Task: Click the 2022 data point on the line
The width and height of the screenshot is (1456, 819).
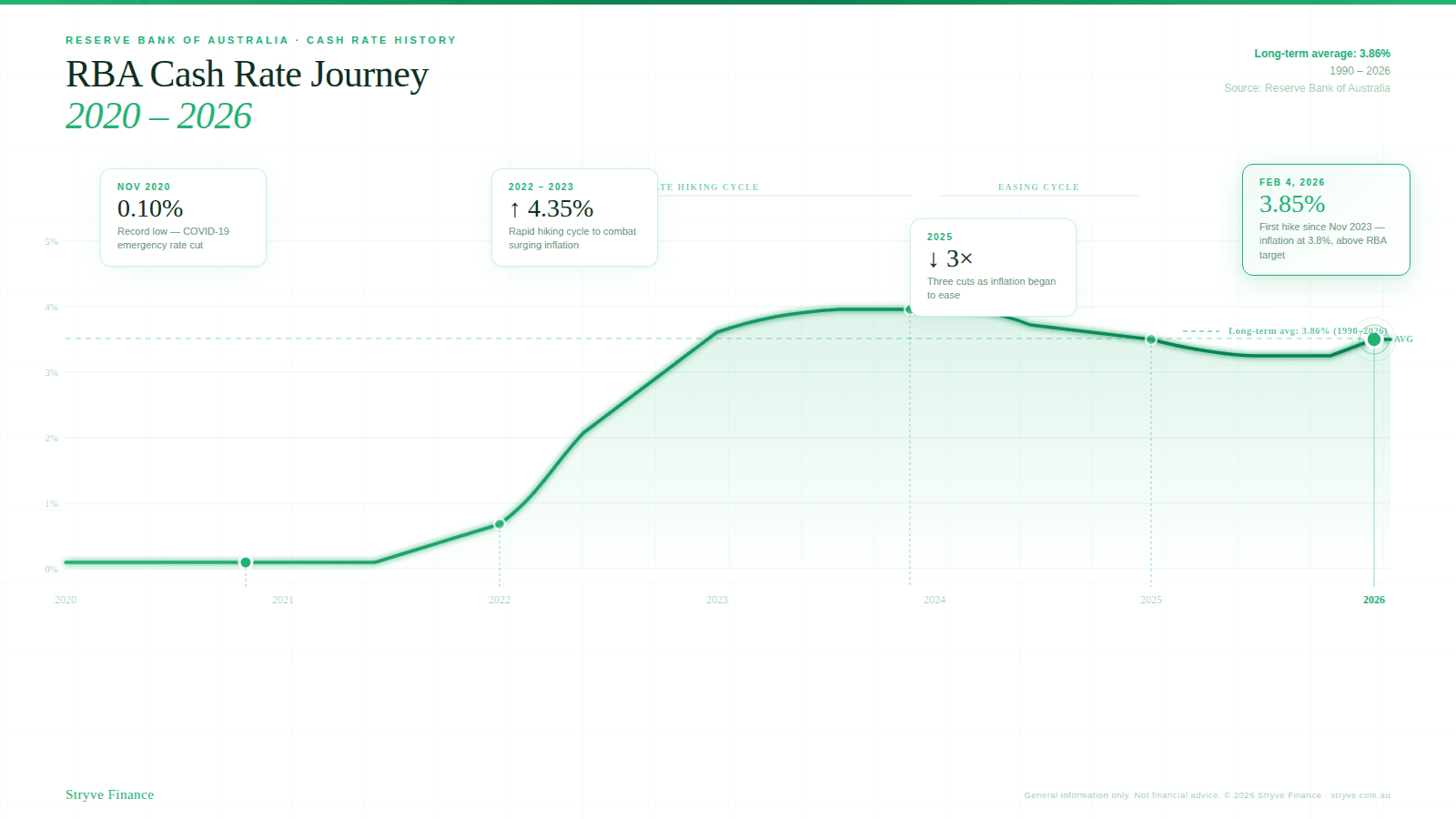Action: coord(500,524)
